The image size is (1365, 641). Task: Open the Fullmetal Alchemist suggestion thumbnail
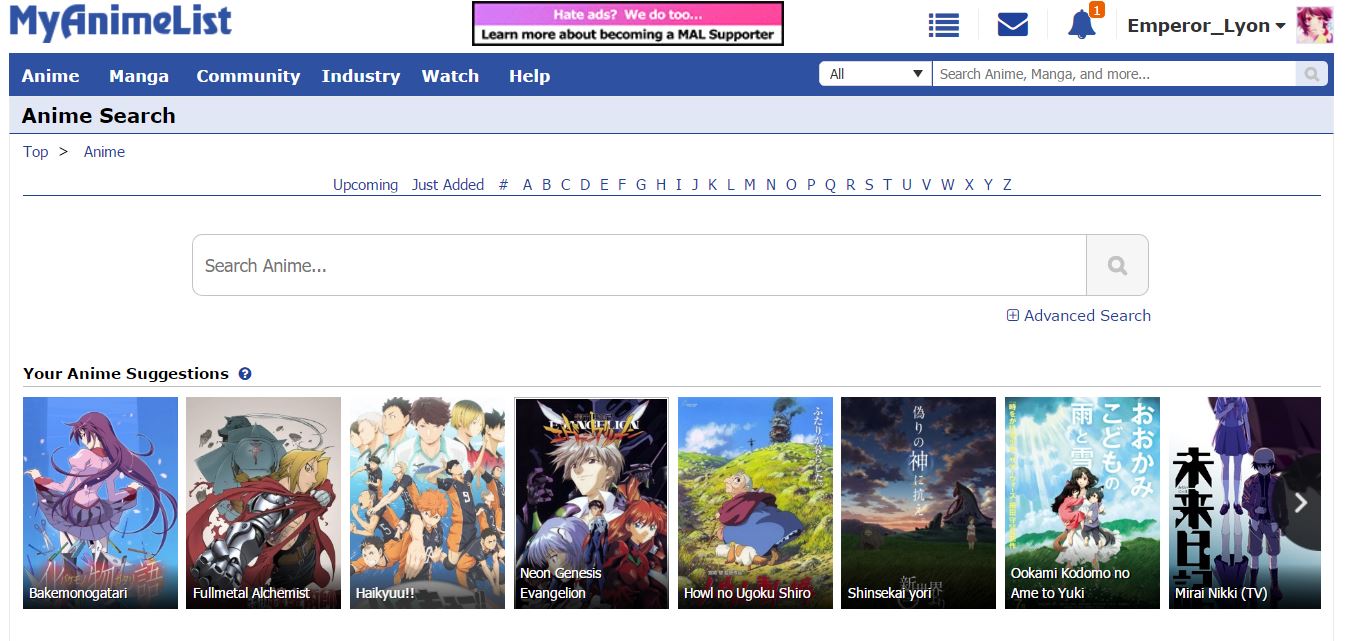click(264, 503)
